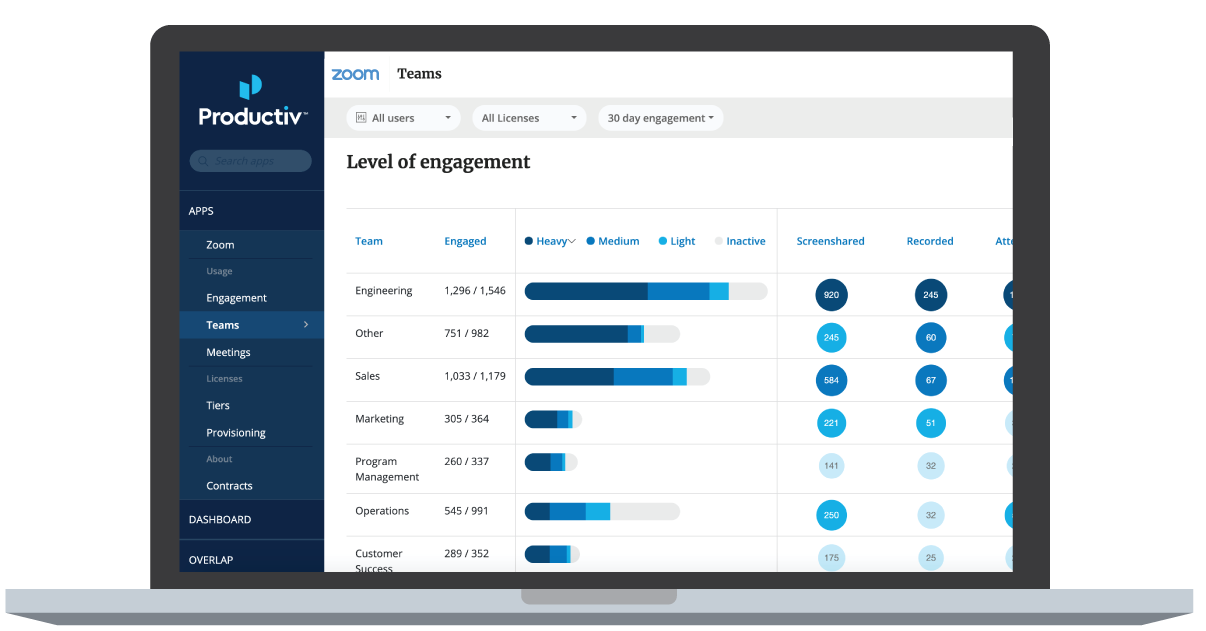Click Operations' Recorded badge showing 32
This screenshot has width=1206, height=631.
pyautogui.click(x=930, y=514)
